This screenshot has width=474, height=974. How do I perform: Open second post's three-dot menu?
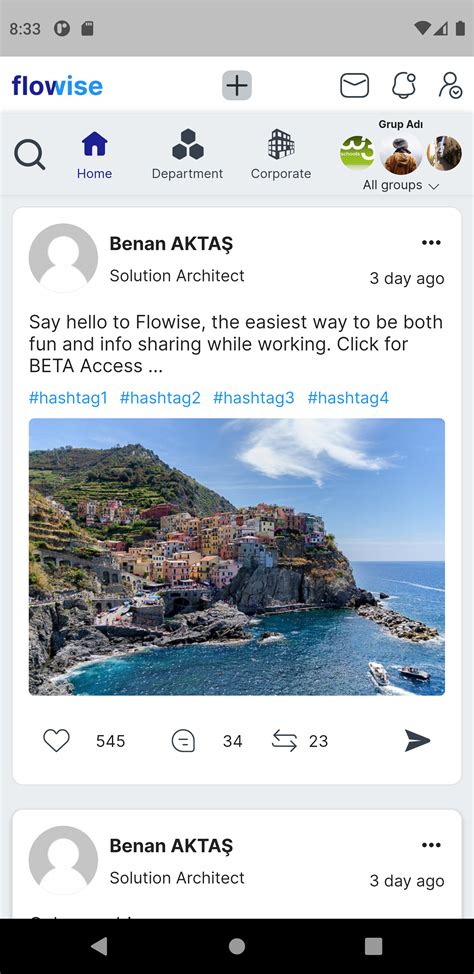click(x=431, y=845)
